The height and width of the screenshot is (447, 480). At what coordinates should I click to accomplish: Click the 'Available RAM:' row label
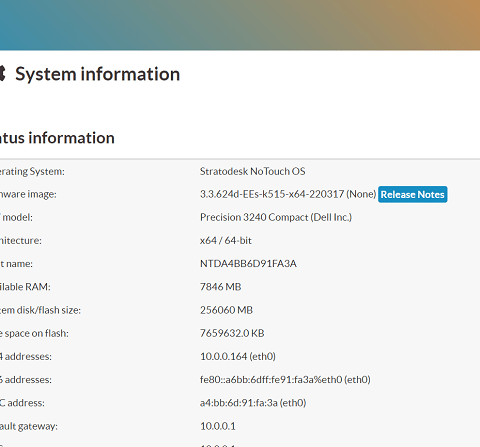click(25, 287)
